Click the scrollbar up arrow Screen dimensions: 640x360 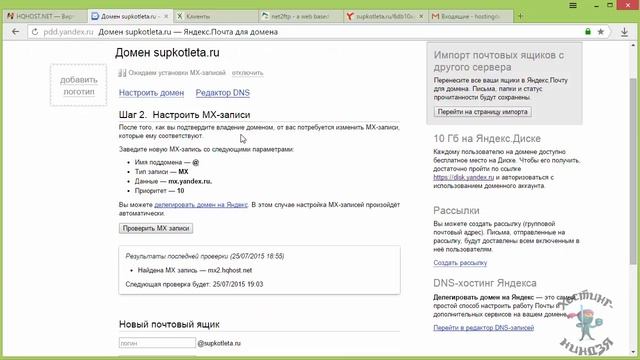click(x=633, y=45)
